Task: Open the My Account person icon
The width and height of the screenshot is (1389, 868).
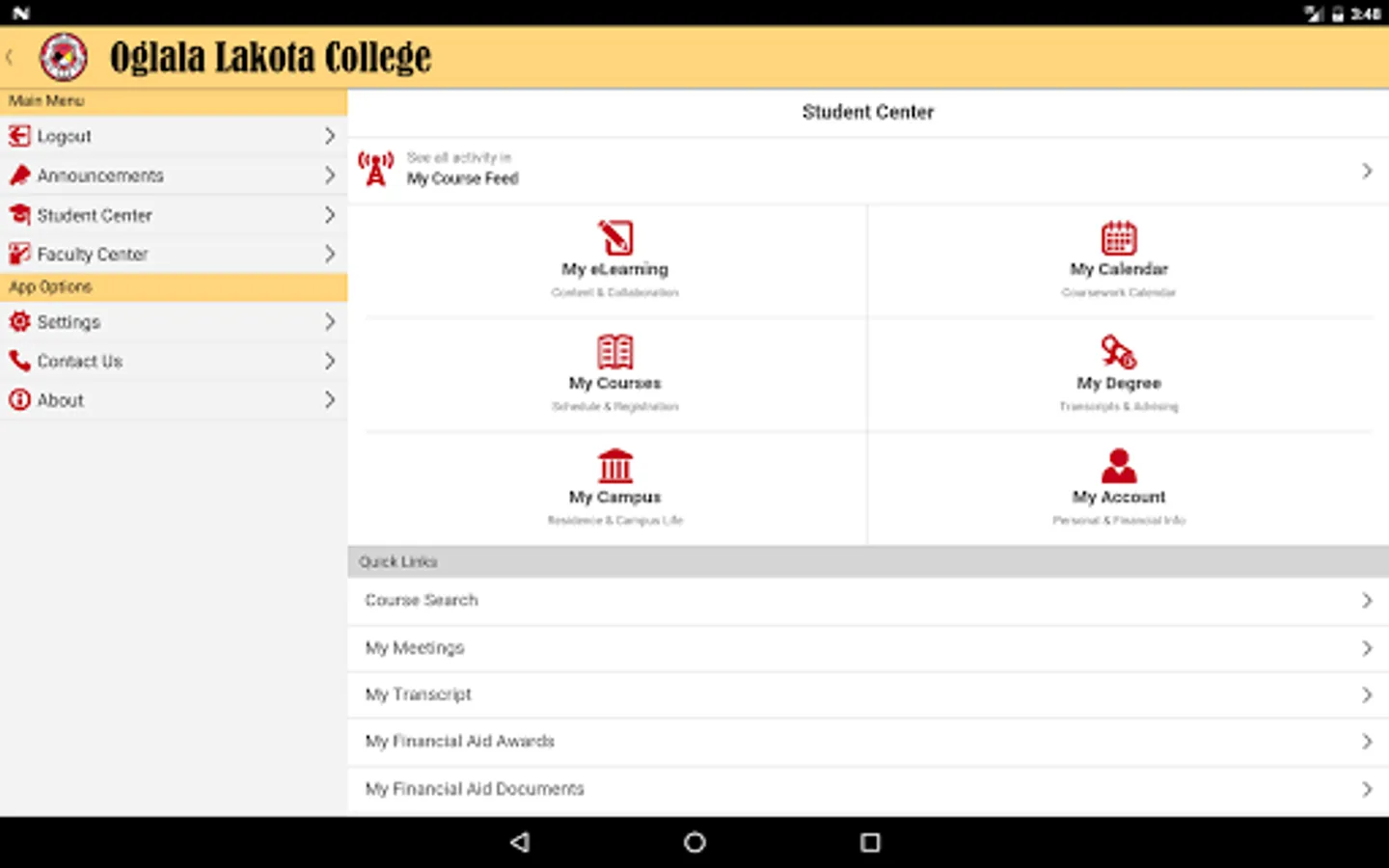Action: click(x=1119, y=465)
